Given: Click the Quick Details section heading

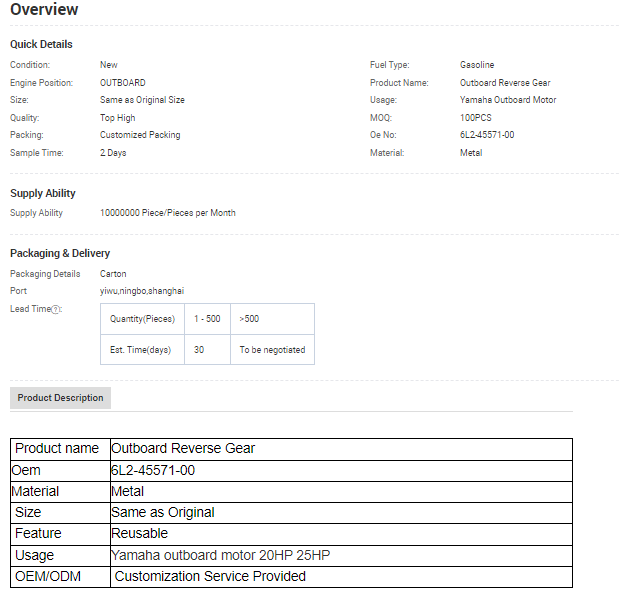Looking at the screenshot, I should (x=41, y=44).
